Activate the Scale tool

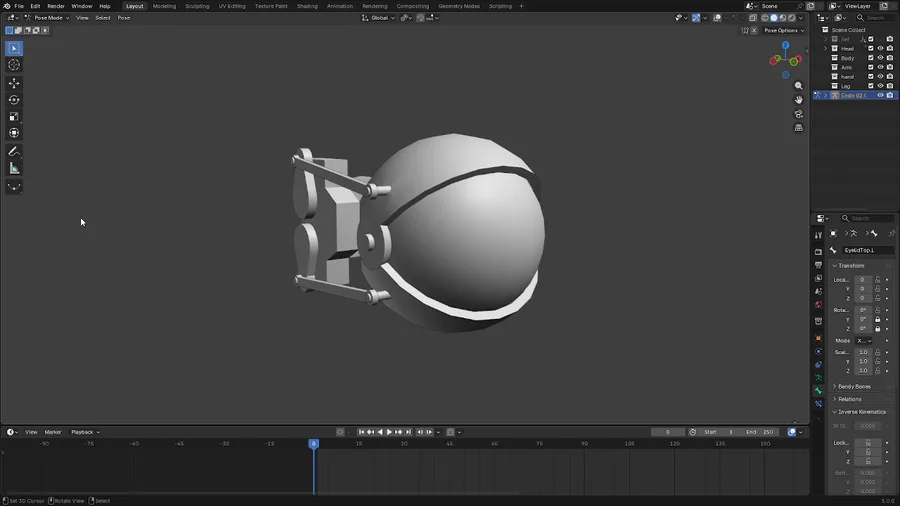[x=14, y=116]
